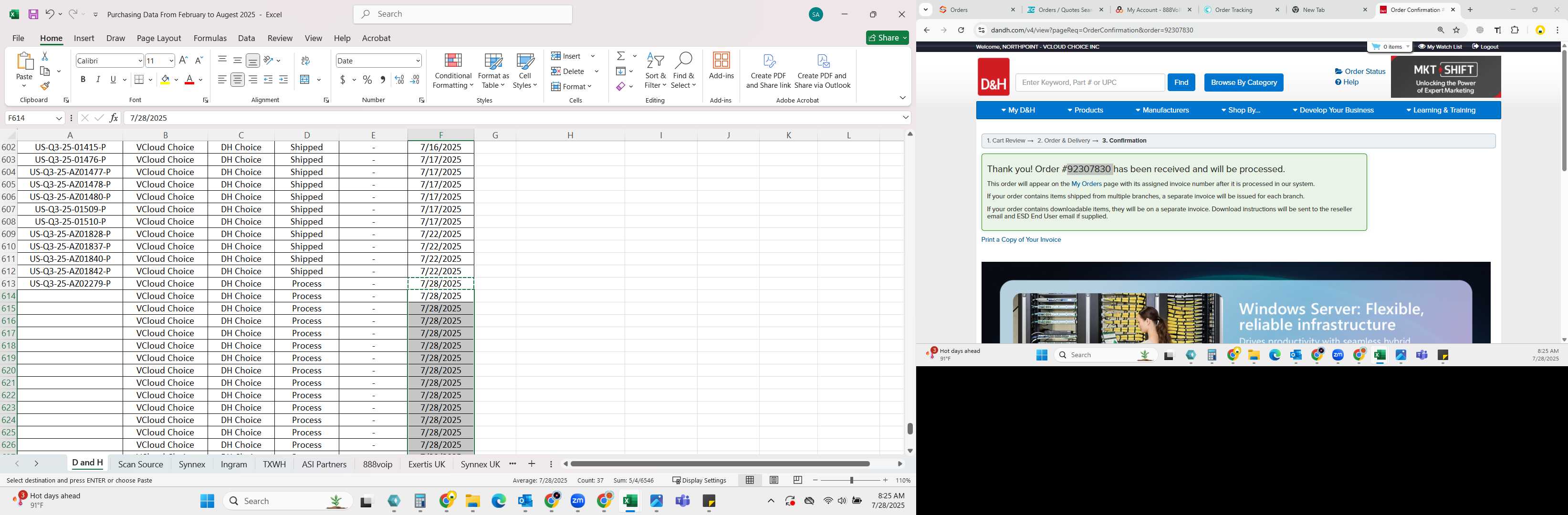The image size is (1568, 515).
Task: Open the Name Box dropdown for F614
Action: [59, 118]
